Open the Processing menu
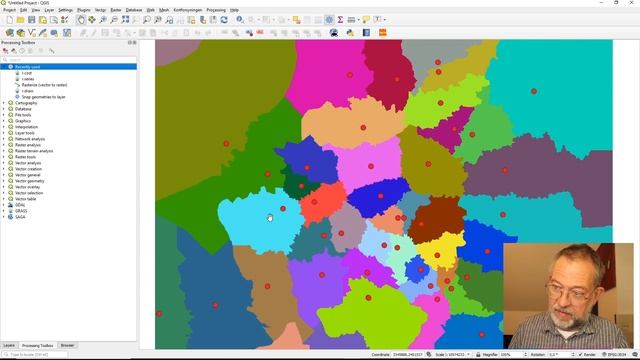640x360 pixels. [216, 10]
